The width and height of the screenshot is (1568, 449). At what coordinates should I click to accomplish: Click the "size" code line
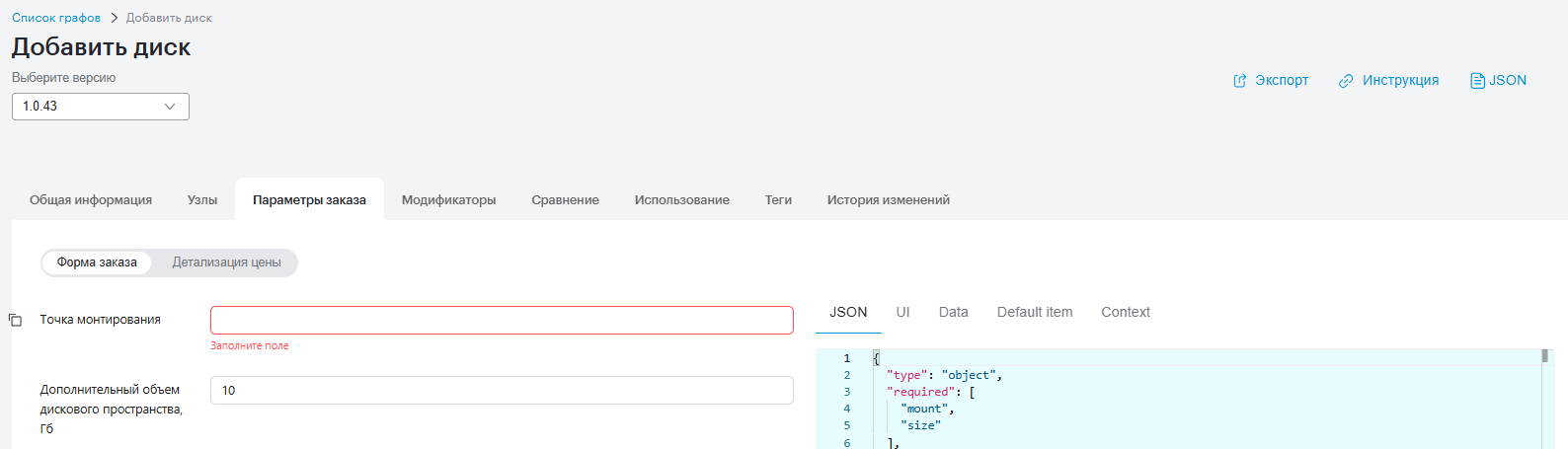pos(920,425)
